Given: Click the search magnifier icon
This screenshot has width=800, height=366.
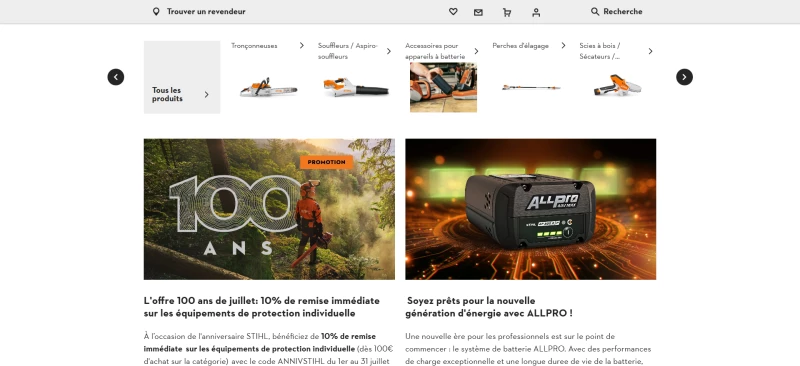Looking at the screenshot, I should 595,11.
